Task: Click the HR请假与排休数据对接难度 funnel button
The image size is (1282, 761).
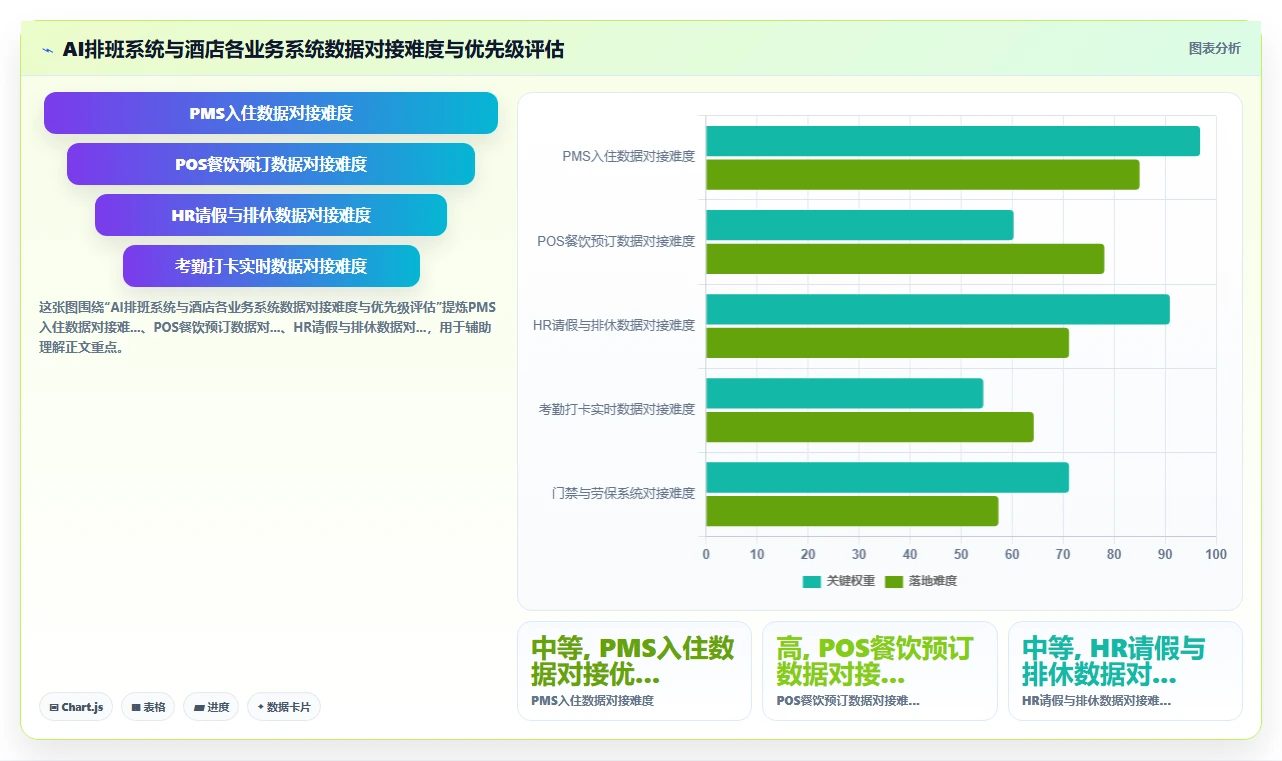Action: pyautogui.click(x=271, y=215)
